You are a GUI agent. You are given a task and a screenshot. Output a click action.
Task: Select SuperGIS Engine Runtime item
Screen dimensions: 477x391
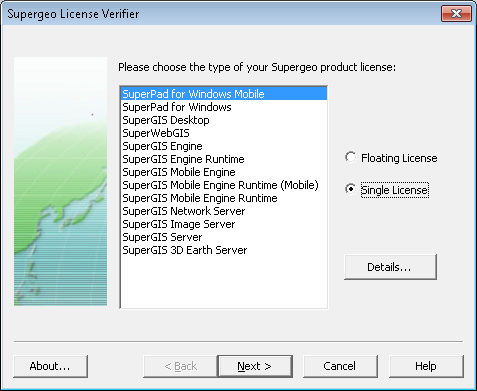coord(224,159)
